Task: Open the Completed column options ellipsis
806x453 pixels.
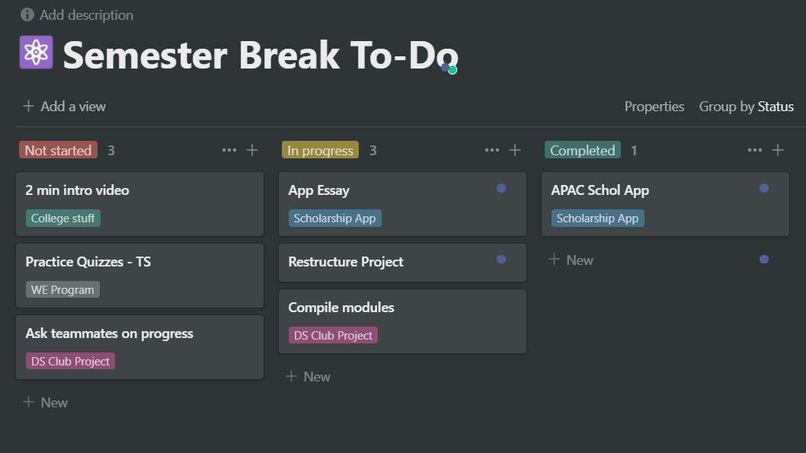Action: [x=755, y=150]
